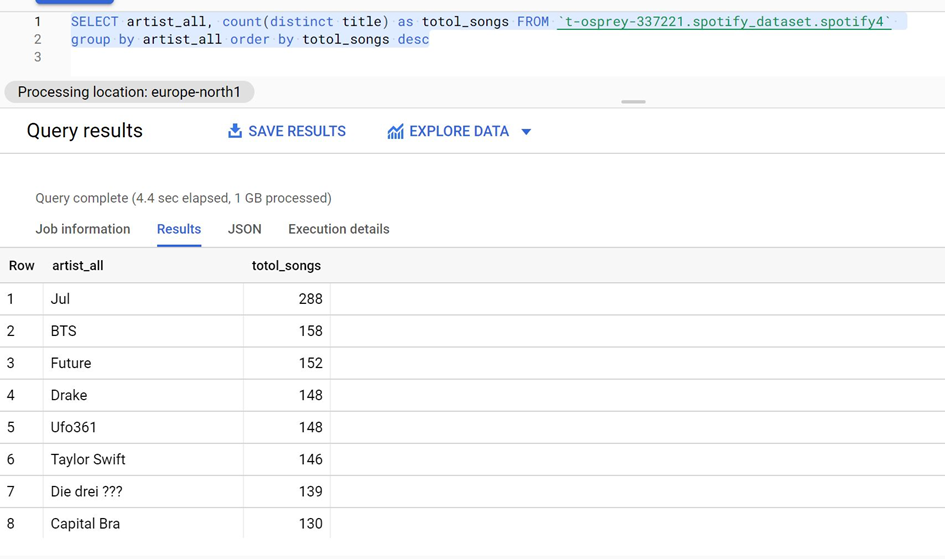Select the Ufo361 artist cell
The image size is (945, 559).
tap(143, 427)
